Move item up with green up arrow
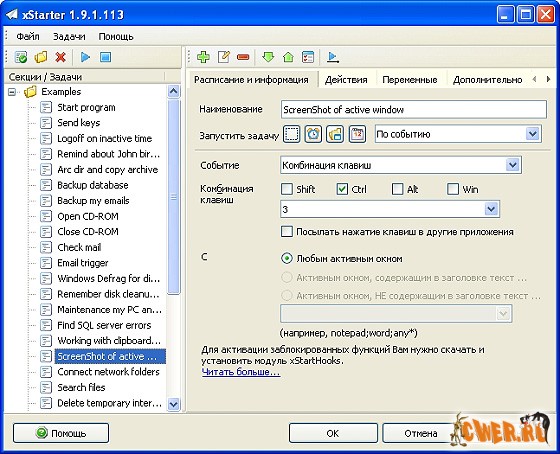Image resolution: width=560 pixels, height=454 pixels. [x=288, y=57]
